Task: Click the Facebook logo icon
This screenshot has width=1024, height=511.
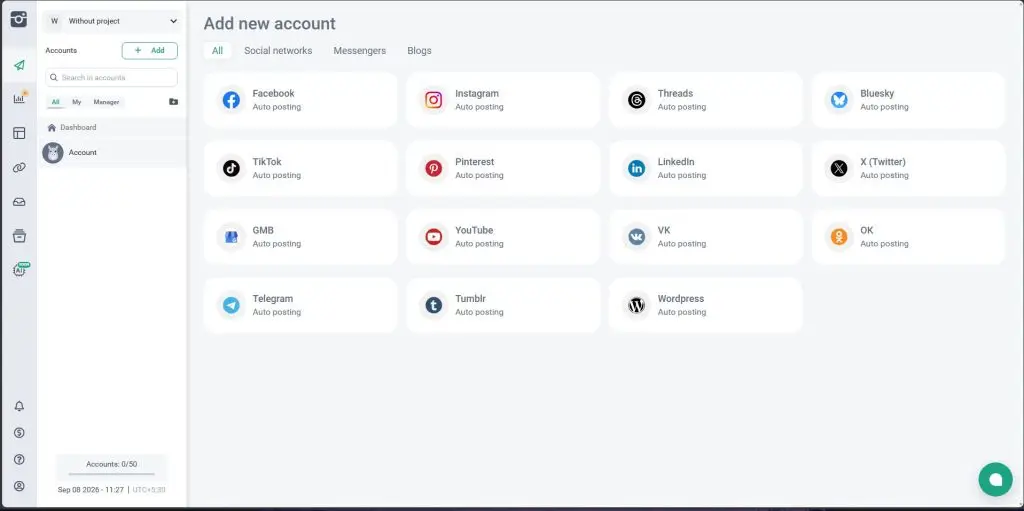Action: tap(231, 100)
